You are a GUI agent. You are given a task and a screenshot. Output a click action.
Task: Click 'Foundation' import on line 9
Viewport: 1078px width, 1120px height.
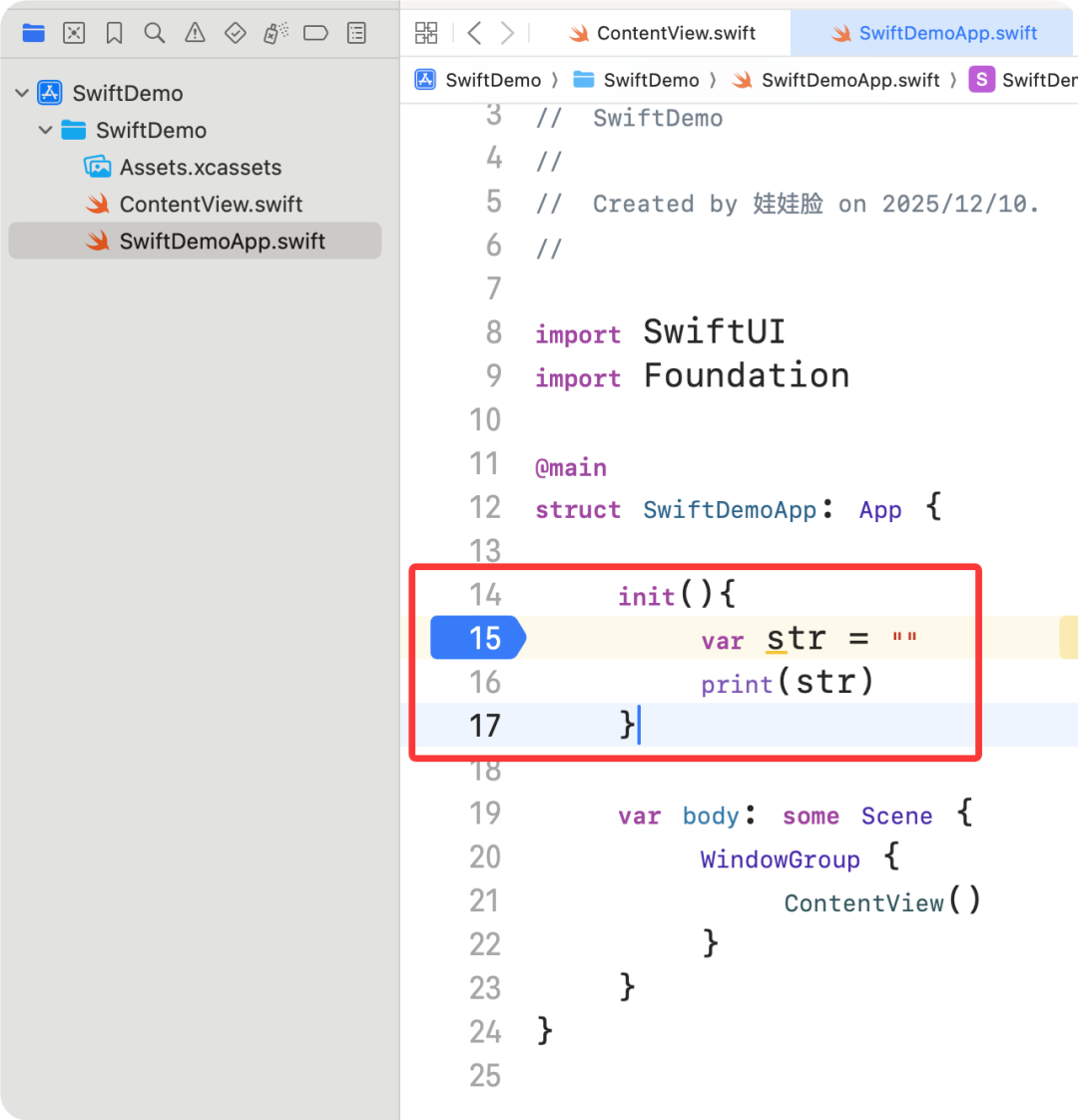click(x=747, y=375)
